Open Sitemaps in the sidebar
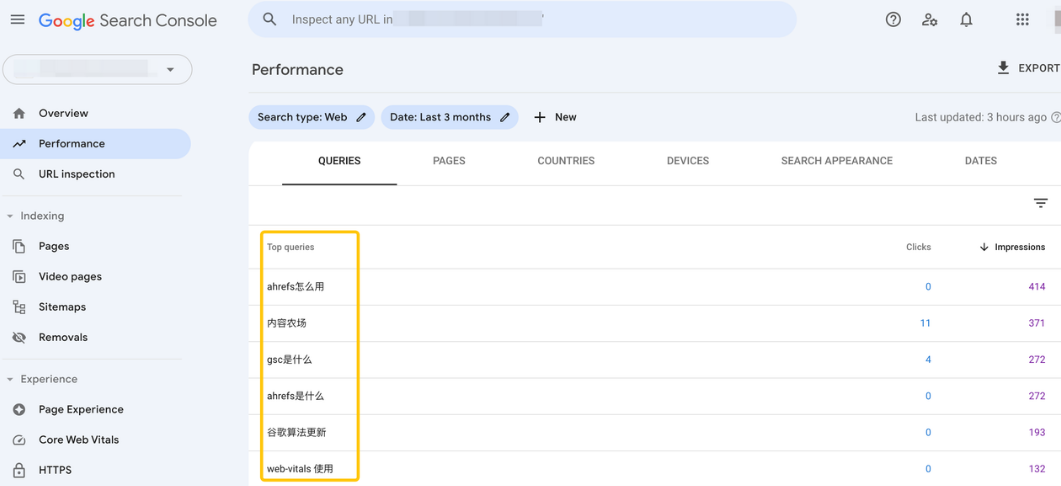 (x=62, y=307)
